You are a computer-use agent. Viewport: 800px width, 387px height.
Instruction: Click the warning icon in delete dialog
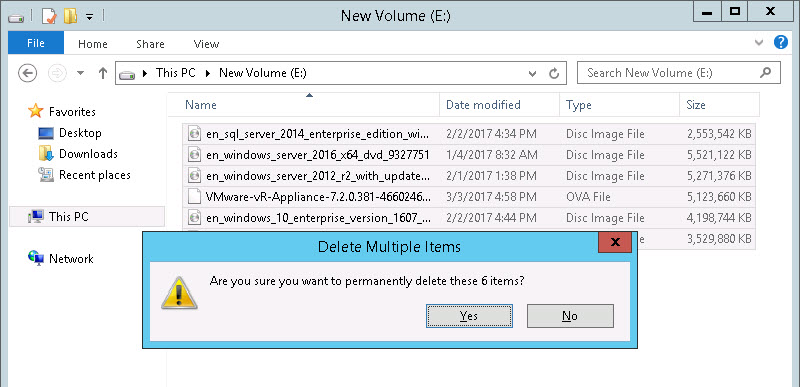tap(179, 293)
